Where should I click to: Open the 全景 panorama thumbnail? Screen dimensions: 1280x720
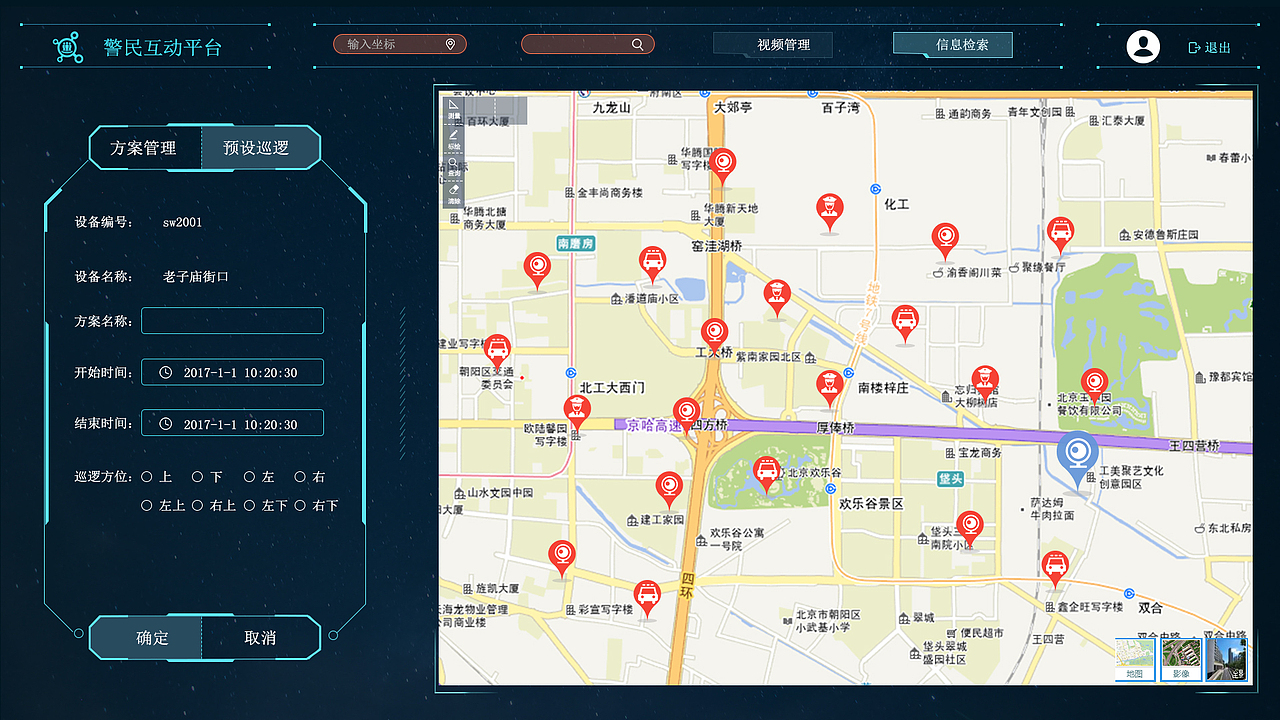coord(1227,660)
